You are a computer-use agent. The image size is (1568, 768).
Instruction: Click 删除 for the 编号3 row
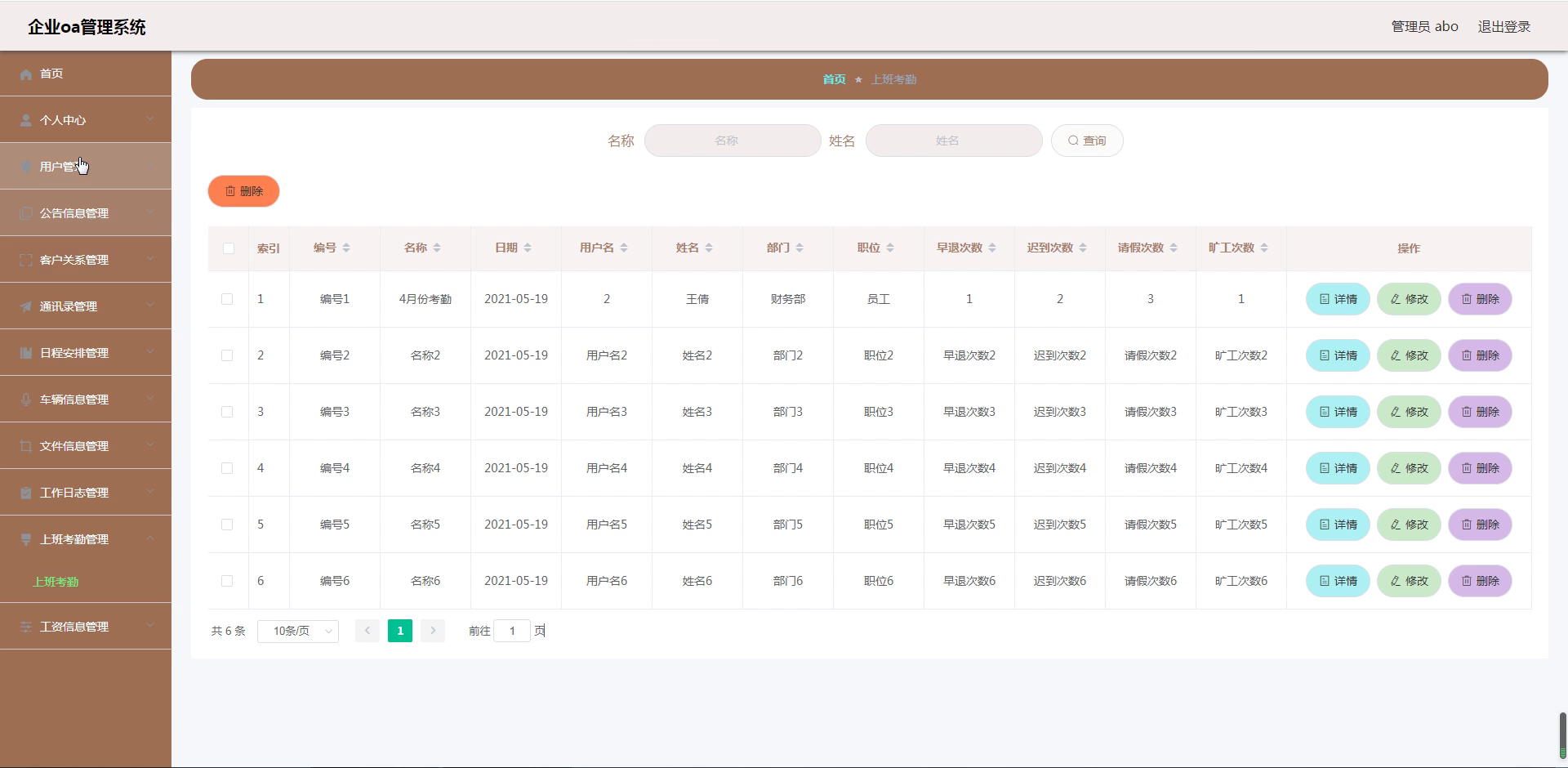pos(1480,412)
